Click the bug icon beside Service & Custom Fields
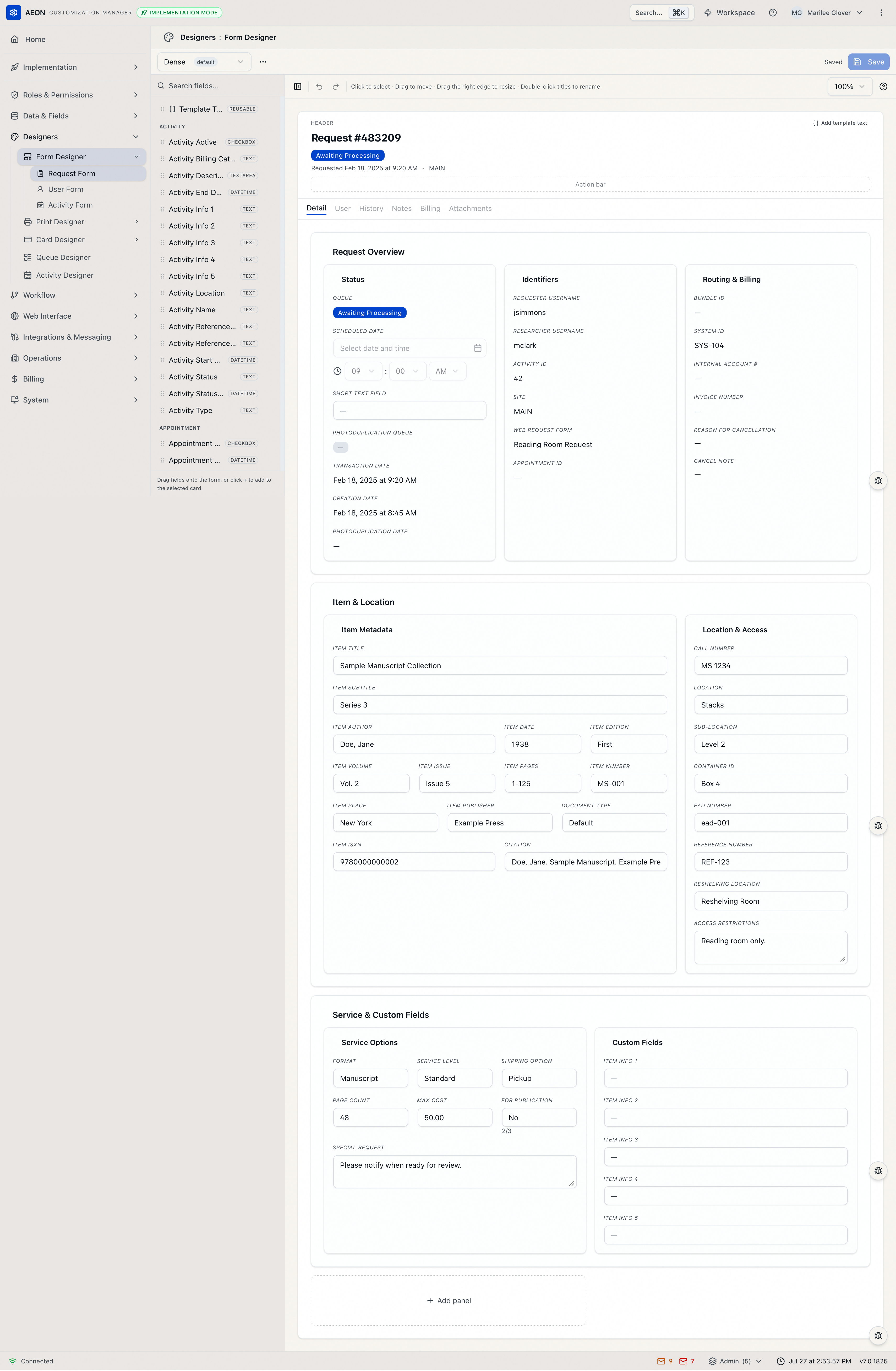This screenshot has height=1371, width=896. tap(878, 1171)
